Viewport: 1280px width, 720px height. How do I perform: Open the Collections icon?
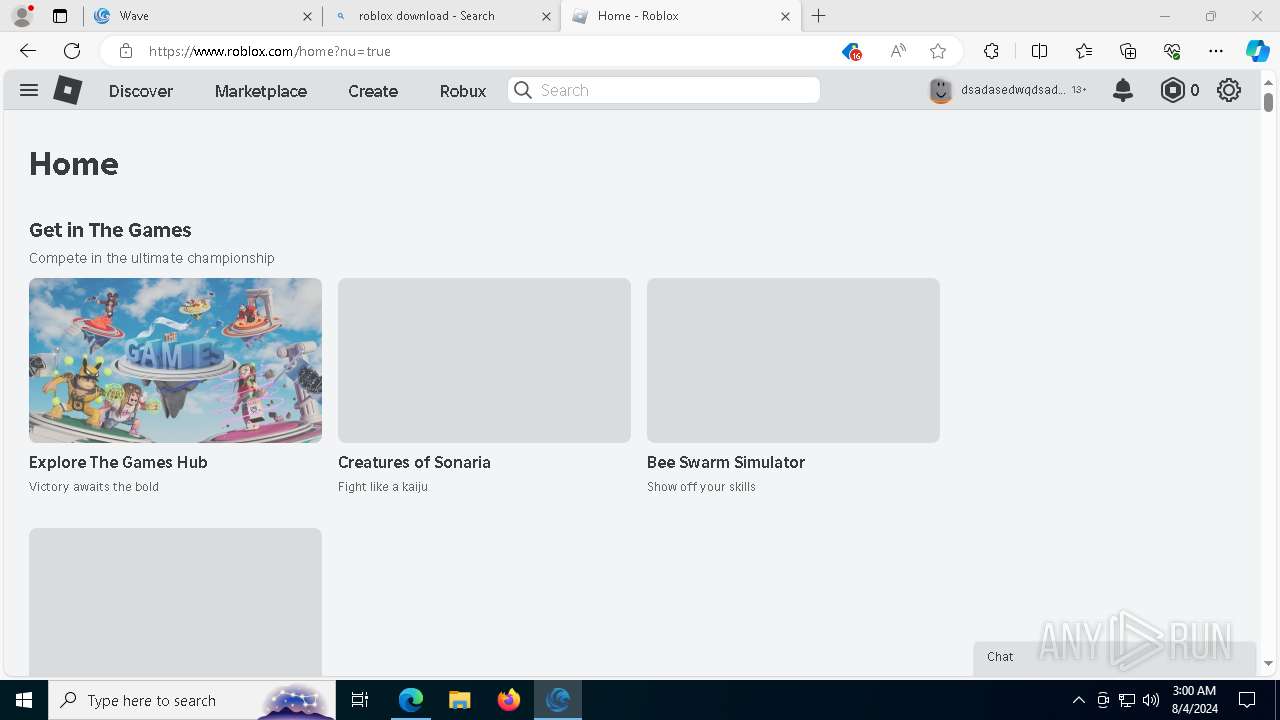tap(1128, 51)
